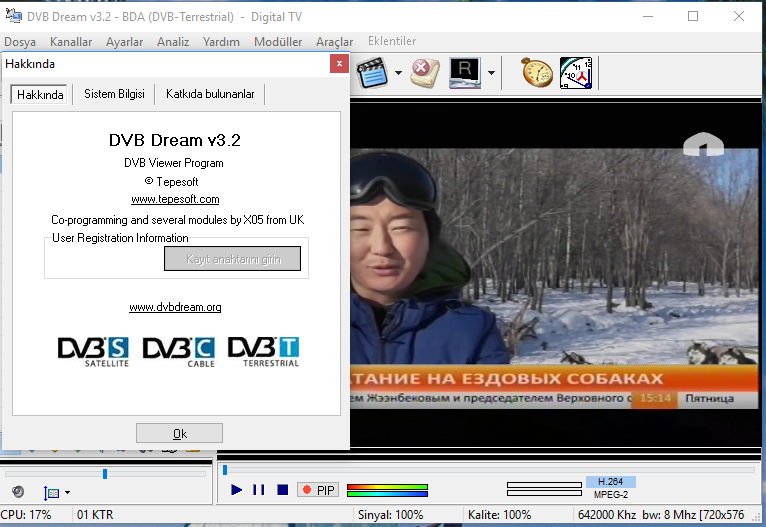Stop playback with the square stop button
The height and width of the screenshot is (527, 766).
(282, 489)
